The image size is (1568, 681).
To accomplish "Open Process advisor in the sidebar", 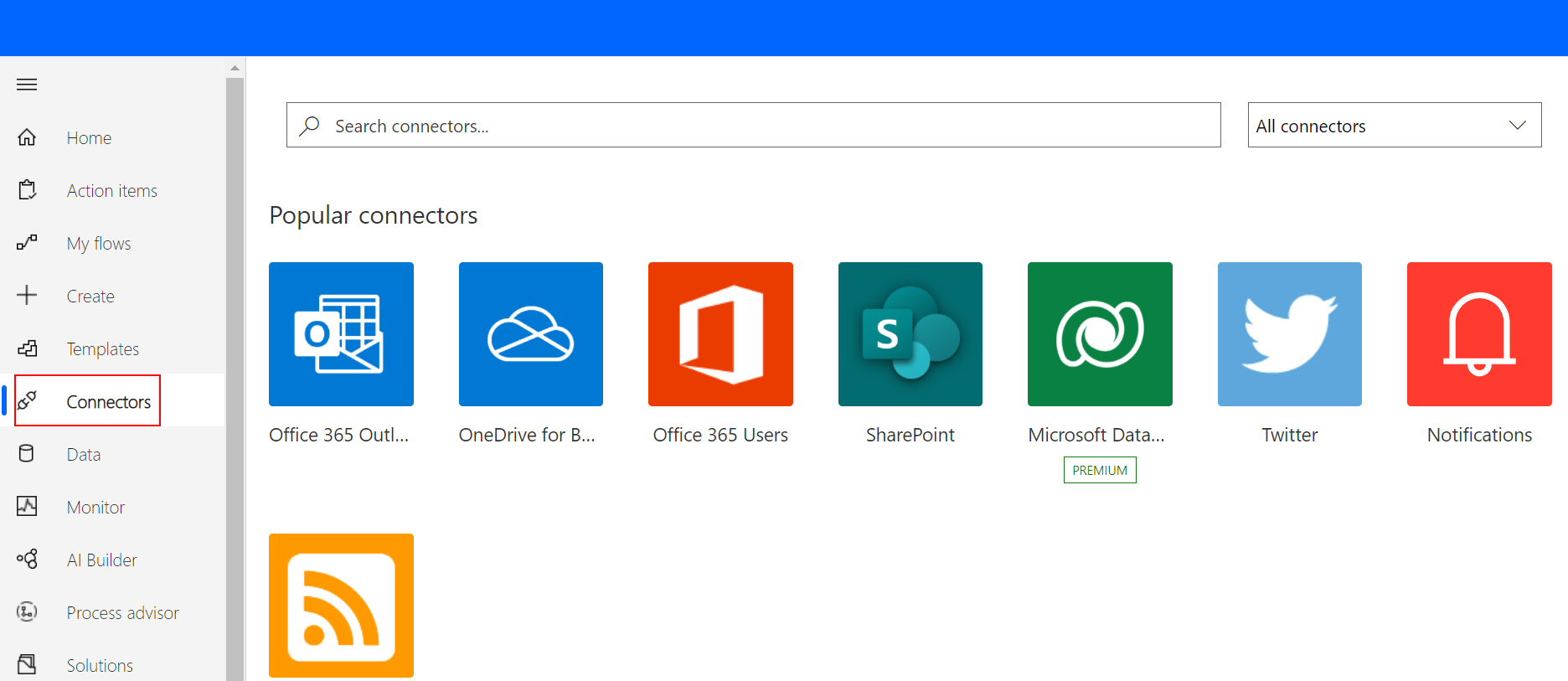I will (x=123, y=613).
